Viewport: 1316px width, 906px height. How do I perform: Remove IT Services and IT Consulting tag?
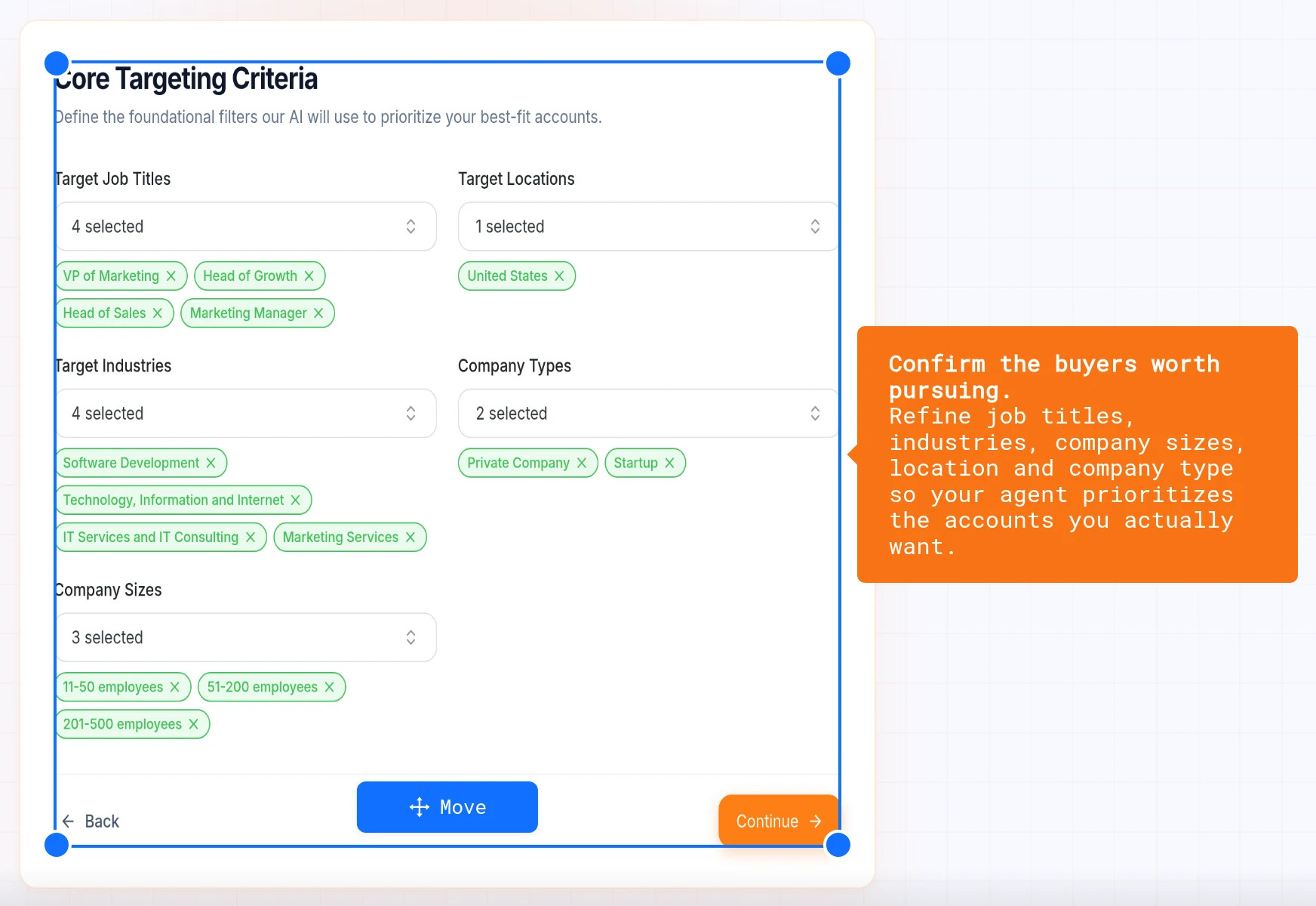pos(251,537)
